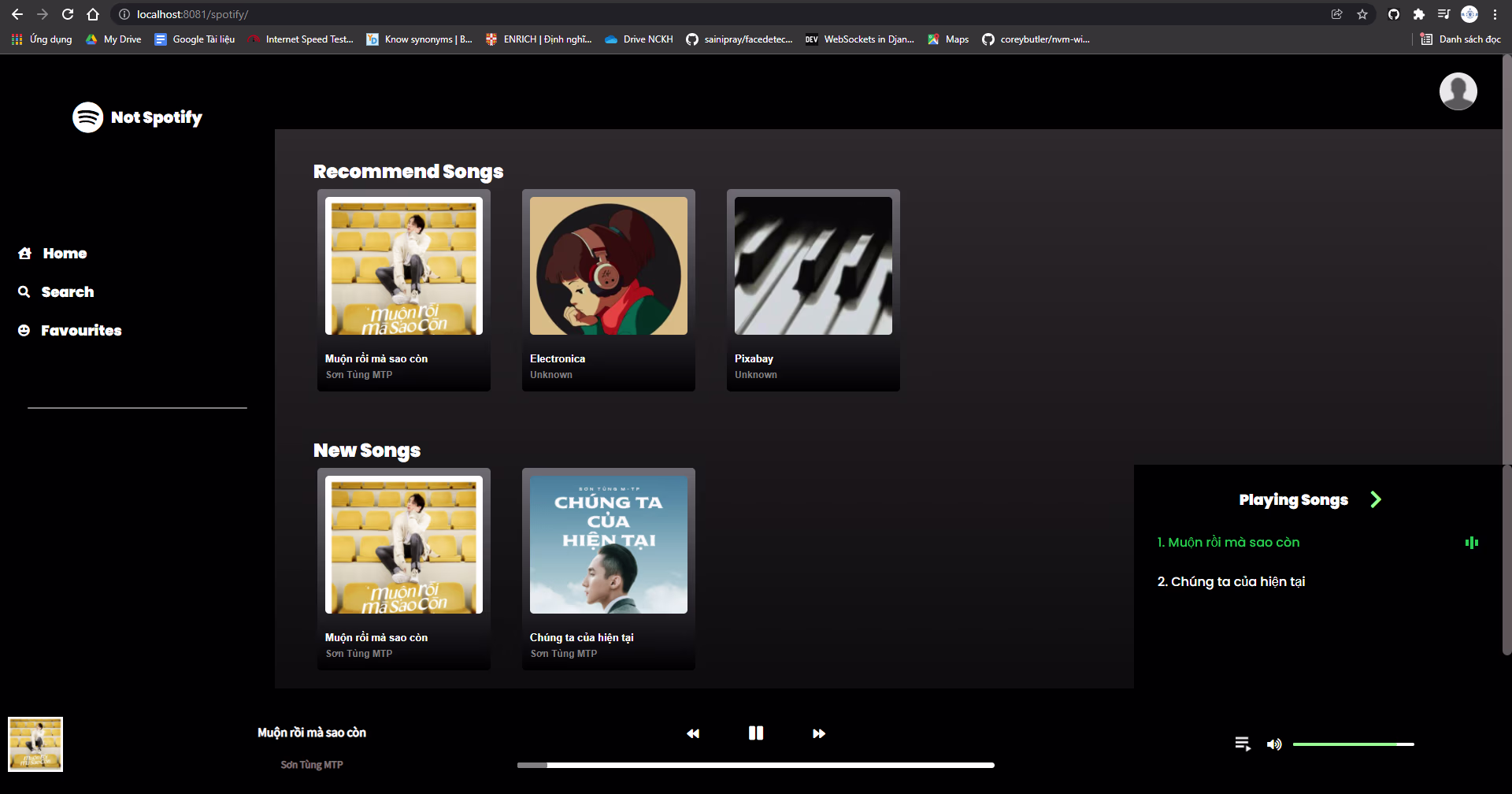Open Chúng ta của hiện tại album cover
This screenshot has width=1512, height=794.
pos(609,545)
